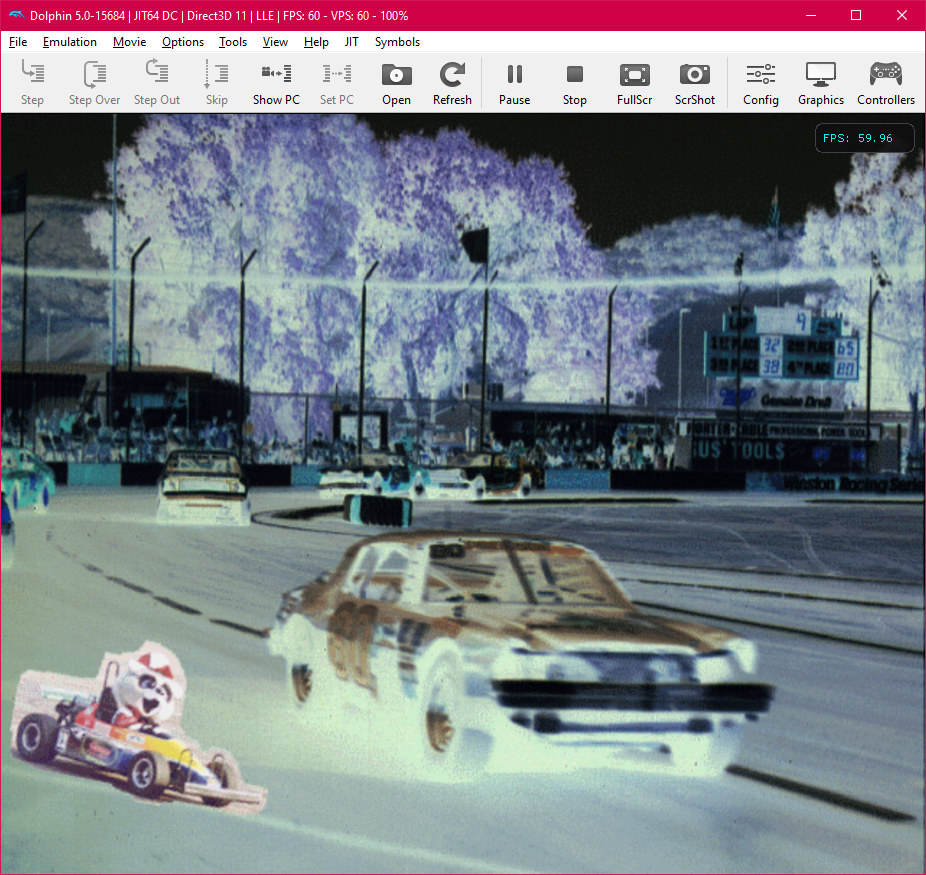Minimize the Dolphin window
The height and width of the screenshot is (875, 926).
pyautogui.click(x=811, y=15)
